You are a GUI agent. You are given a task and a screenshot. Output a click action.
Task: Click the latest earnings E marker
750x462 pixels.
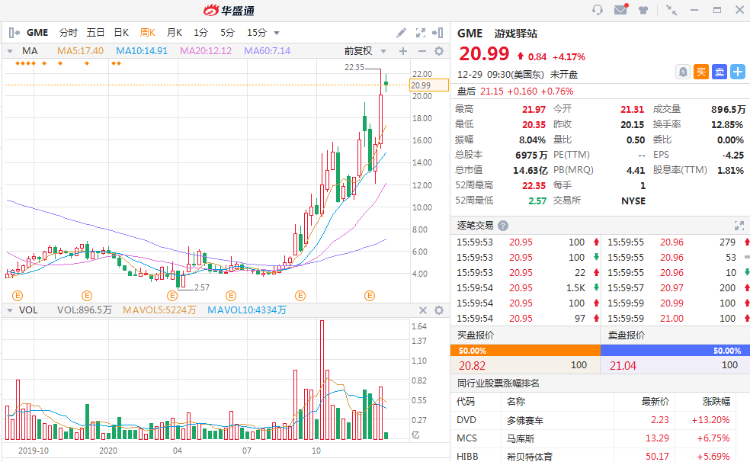(x=370, y=296)
